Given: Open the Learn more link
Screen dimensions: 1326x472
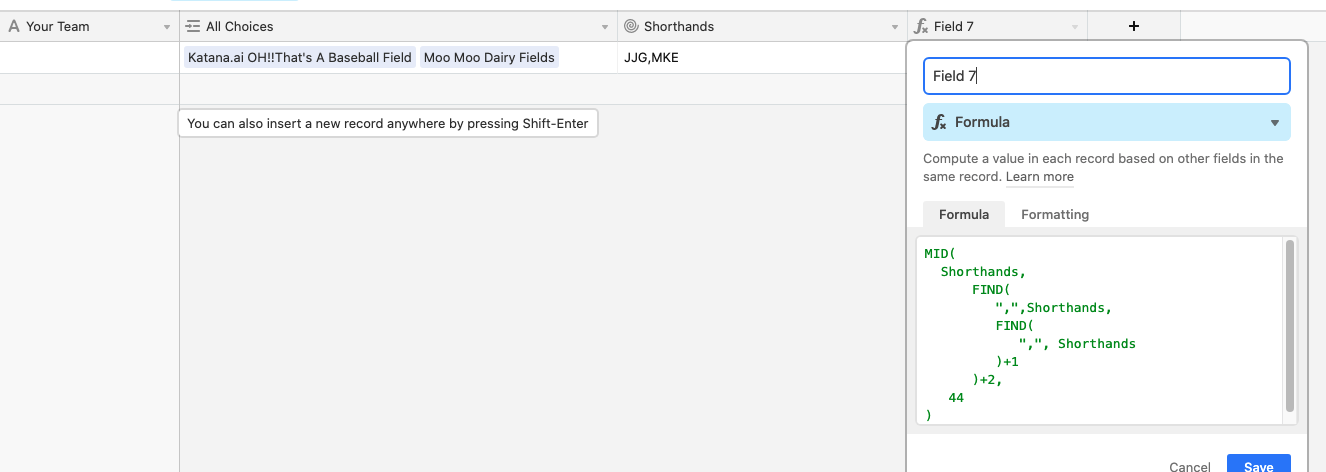Looking at the screenshot, I should click(x=1040, y=177).
